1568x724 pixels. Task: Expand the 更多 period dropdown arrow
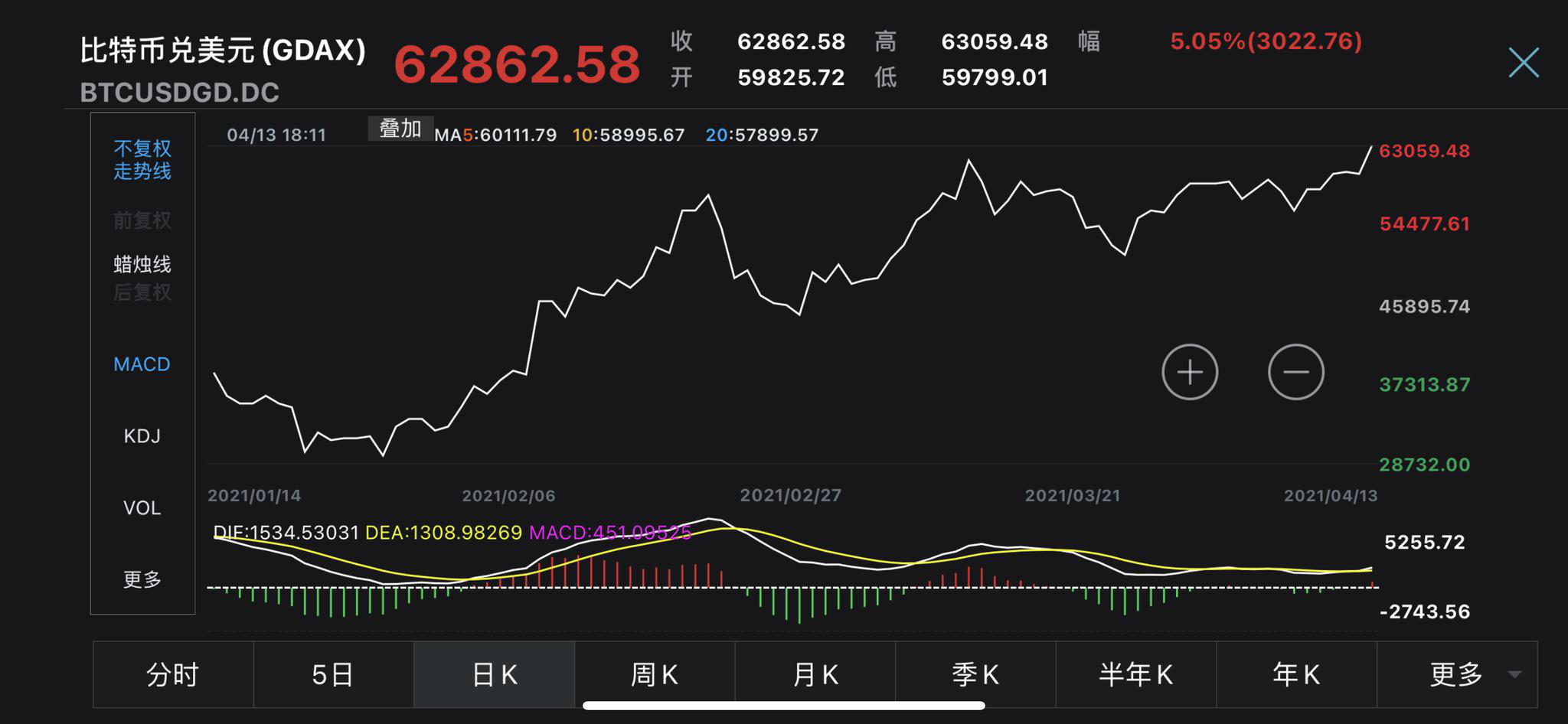coord(1516,675)
